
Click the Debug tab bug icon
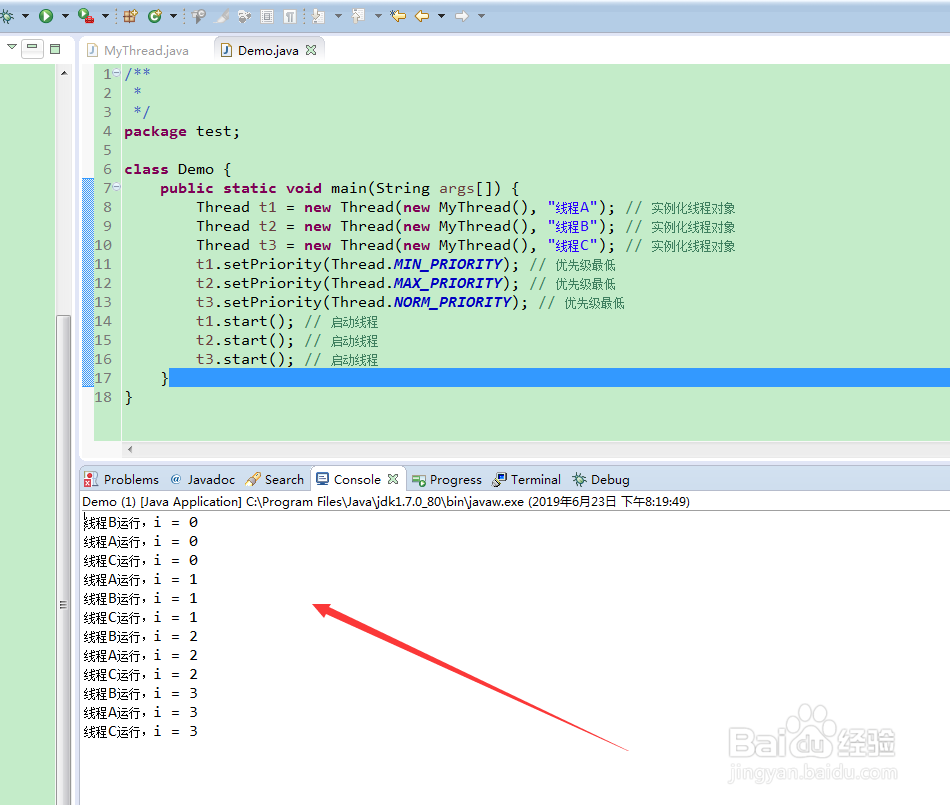579,480
